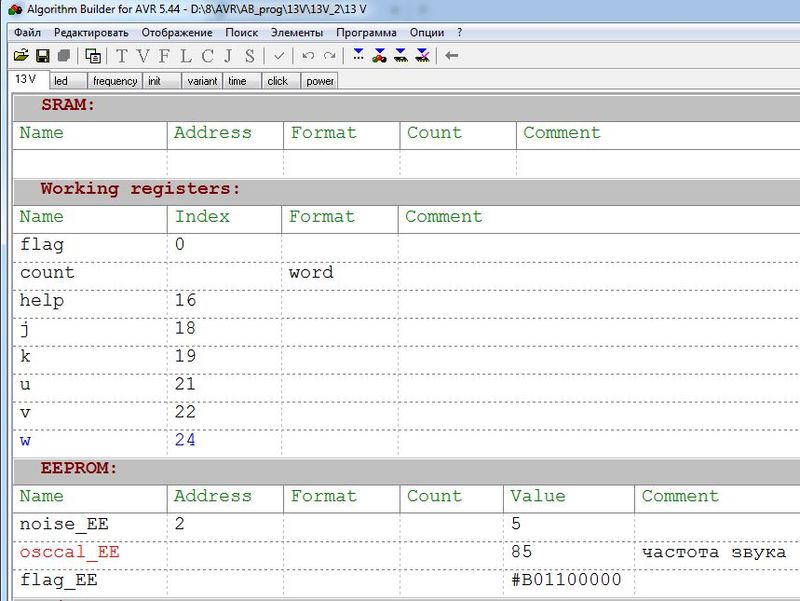The height and width of the screenshot is (601, 800).
Task: Click the #B01100000 value of flag_EE
Action: (565, 580)
